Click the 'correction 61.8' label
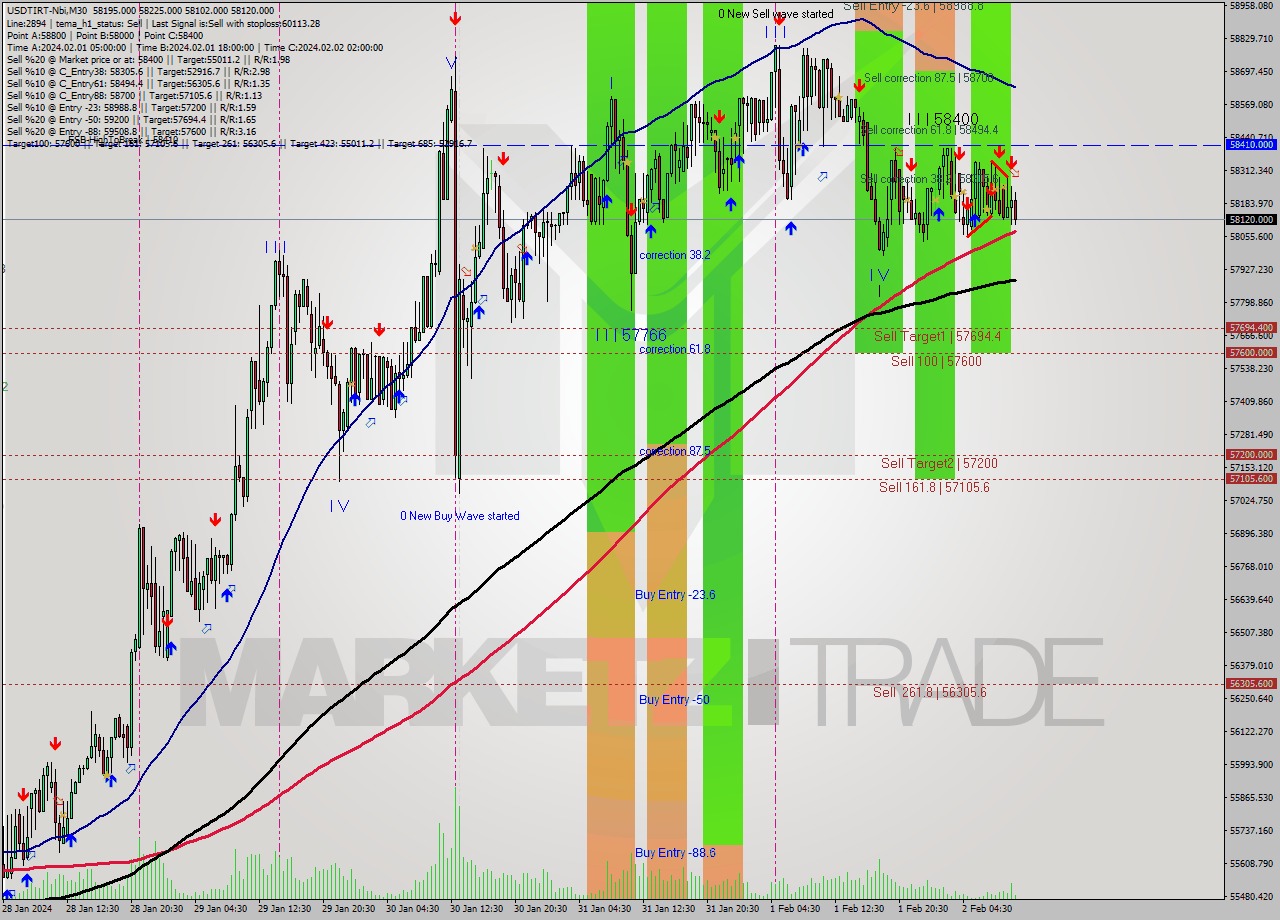The width and height of the screenshot is (1280, 920). pyautogui.click(x=675, y=349)
